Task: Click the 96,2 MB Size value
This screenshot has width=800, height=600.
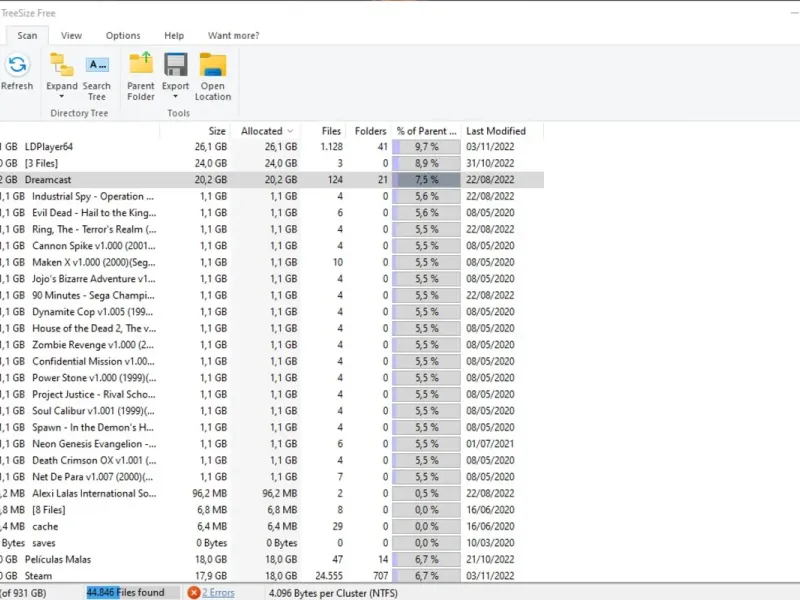Action: point(210,493)
